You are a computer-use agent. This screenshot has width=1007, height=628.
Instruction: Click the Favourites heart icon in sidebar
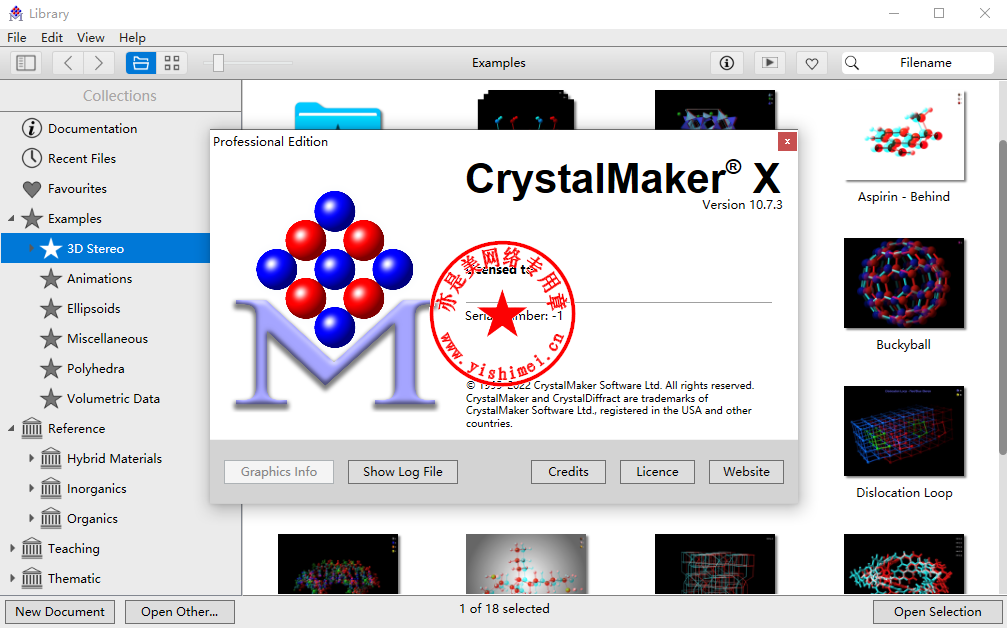click(x=31, y=189)
